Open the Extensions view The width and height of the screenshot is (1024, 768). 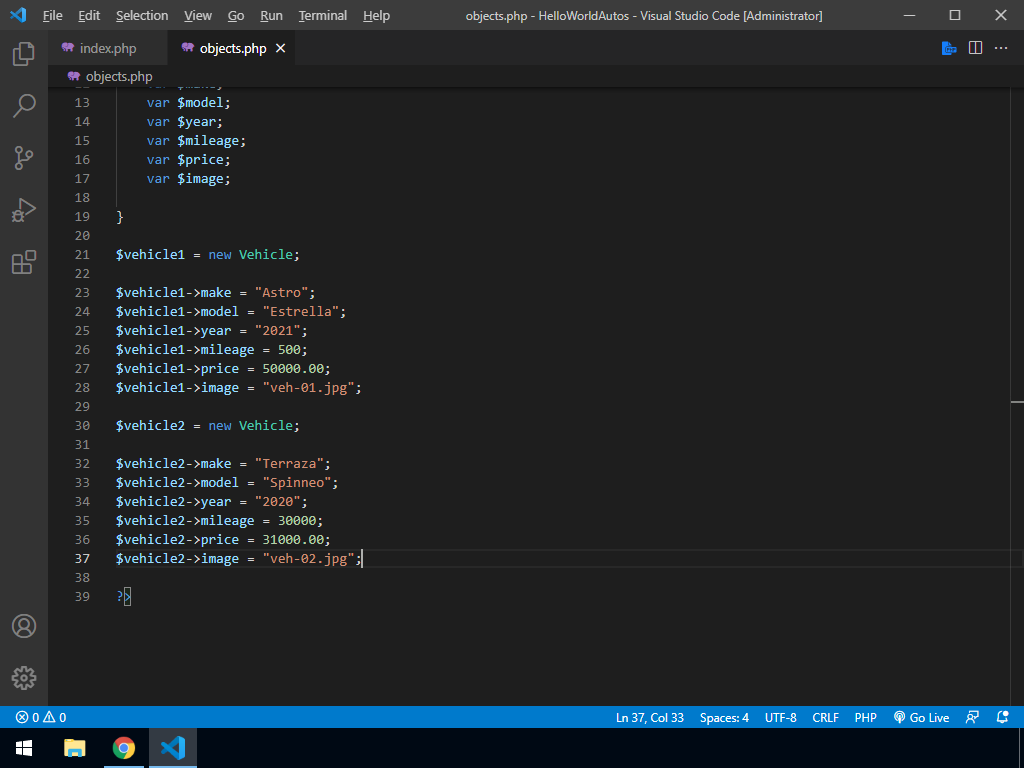(x=24, y=262)
